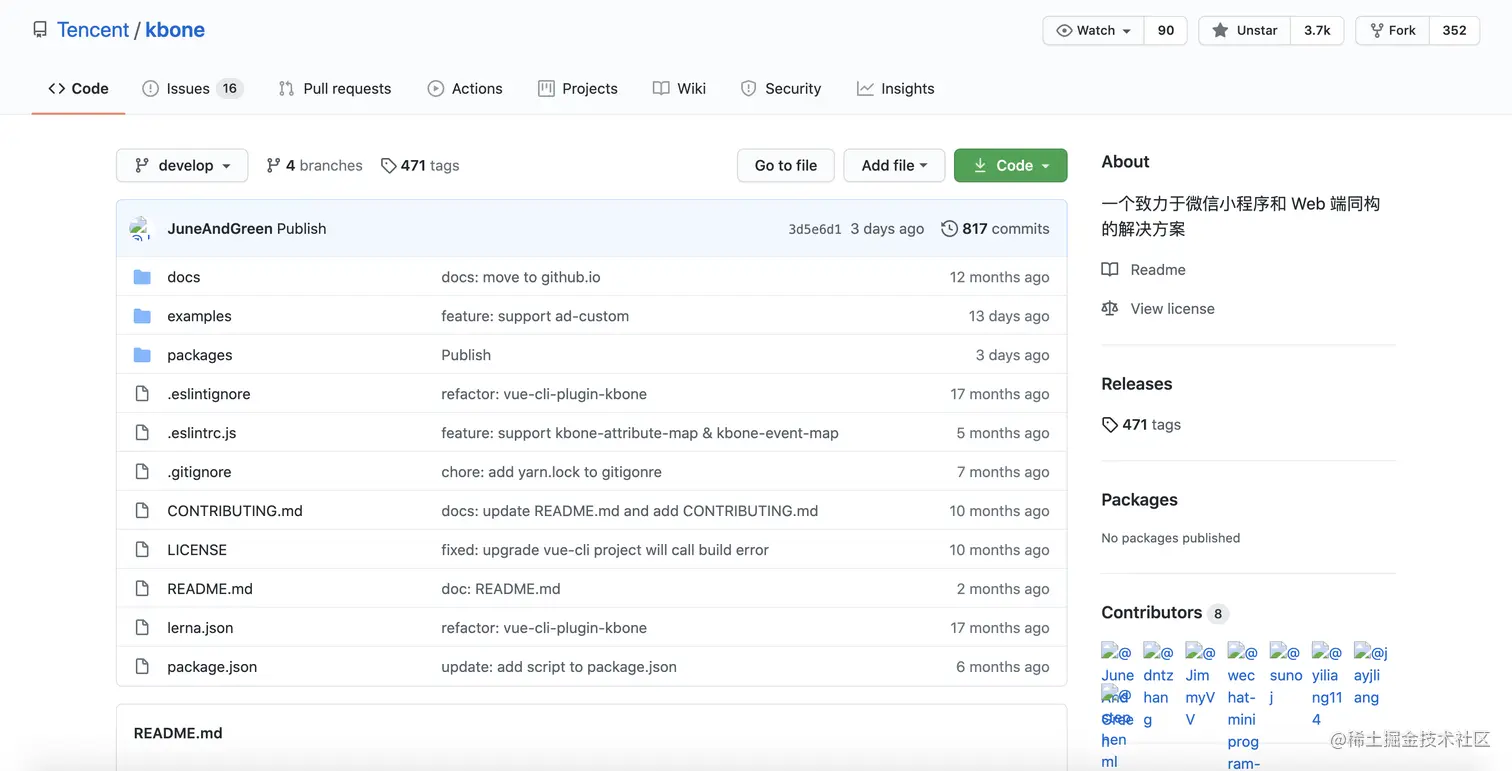The image size is (1512, 771).
Task: Click the packages folder icon
Action: [x=142, y=355]
